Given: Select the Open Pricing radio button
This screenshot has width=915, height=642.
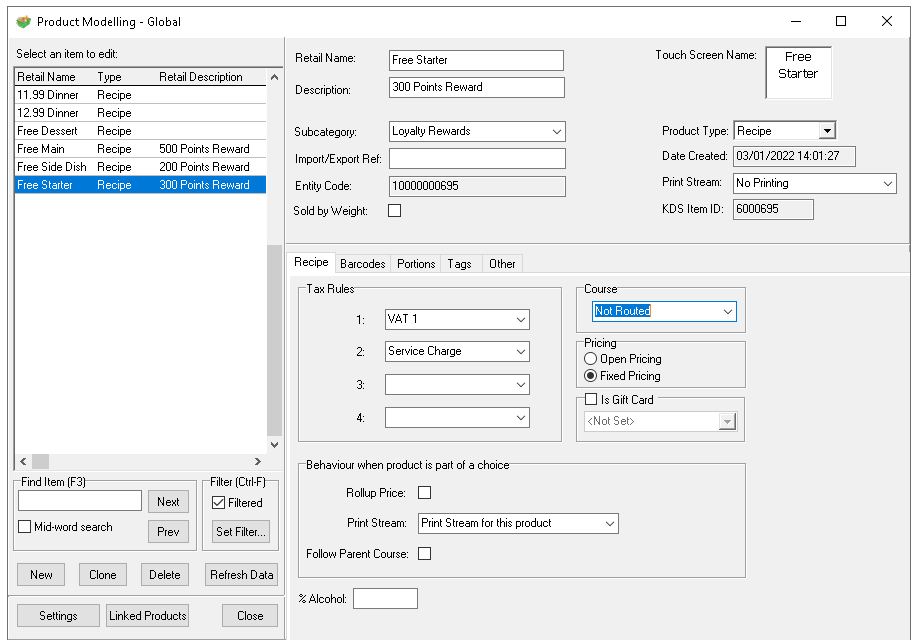Looking at the screenshot, I should click(591, 359).
